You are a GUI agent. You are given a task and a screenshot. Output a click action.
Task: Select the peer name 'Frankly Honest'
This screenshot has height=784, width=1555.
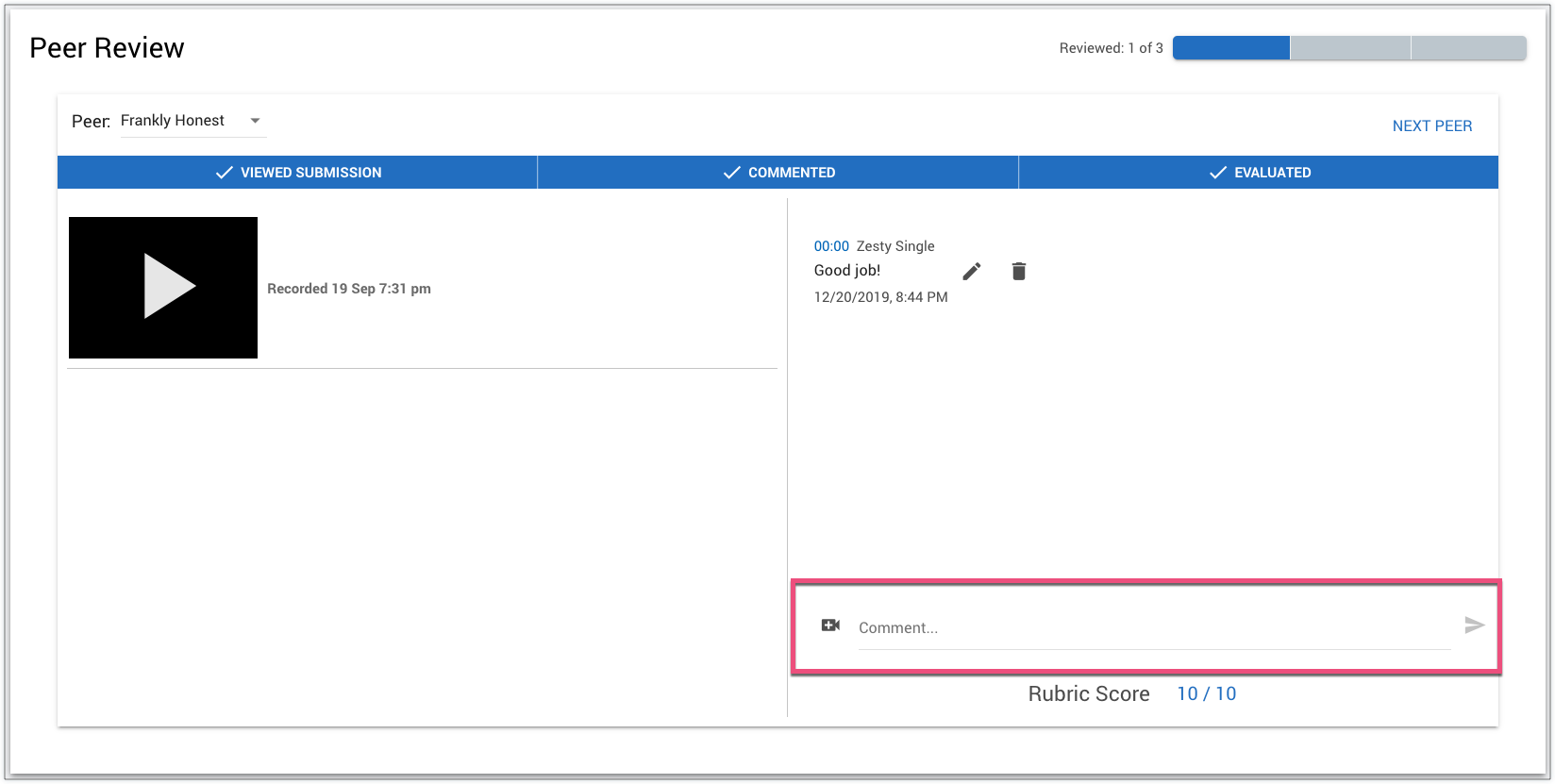[x=173, y=121]
